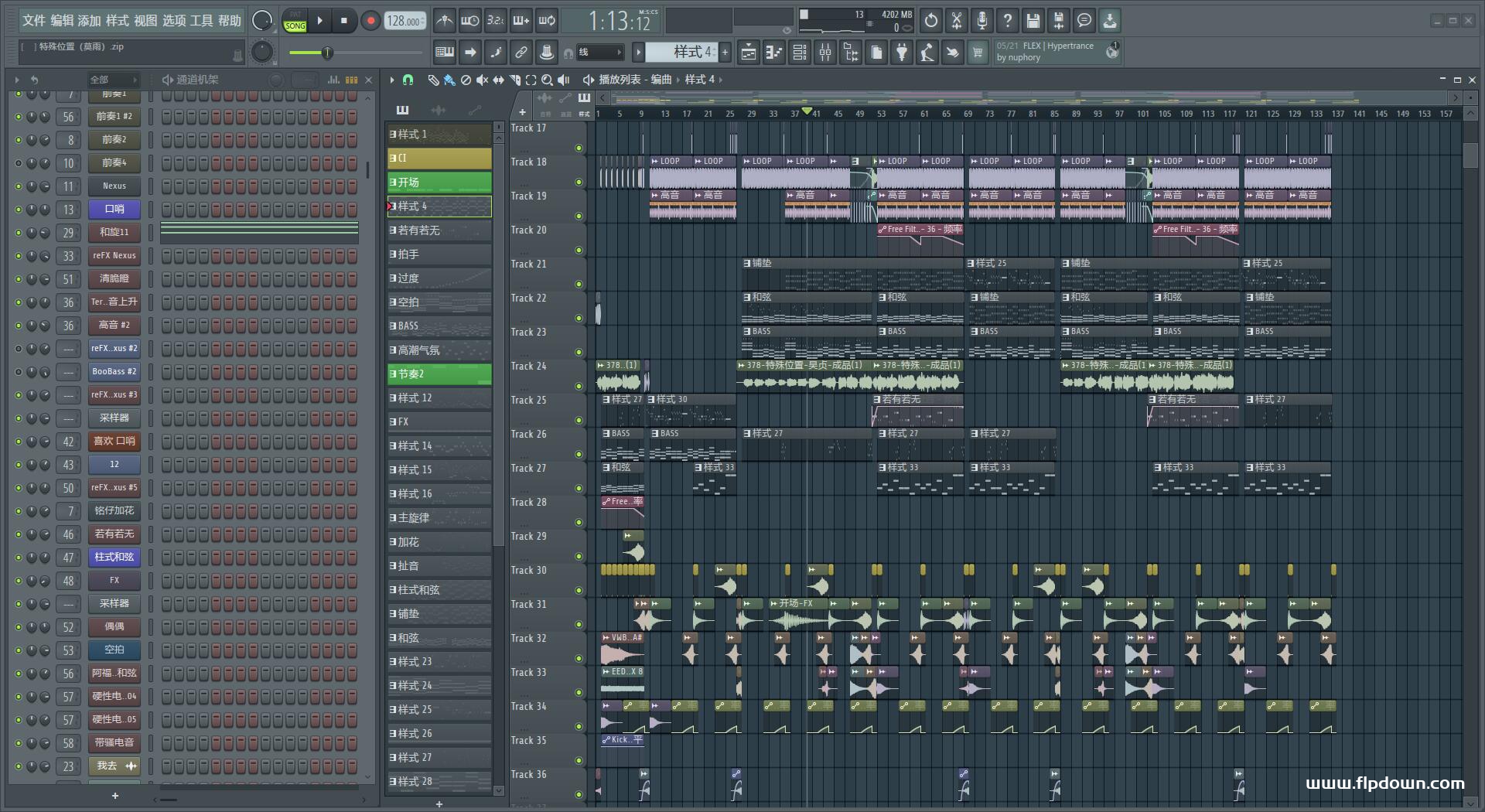1485x812 pixels.
Task: Select the mute tool in playlist toolbar
Action: pos(482,80)
